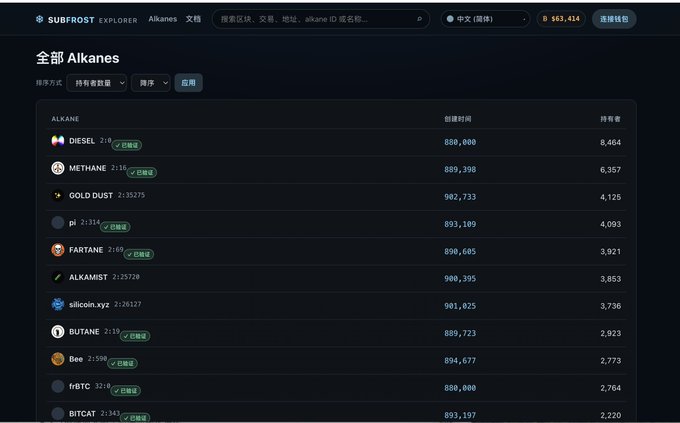
Task: Click the DIESEL token icon
Action: click(x=58, y=141)
